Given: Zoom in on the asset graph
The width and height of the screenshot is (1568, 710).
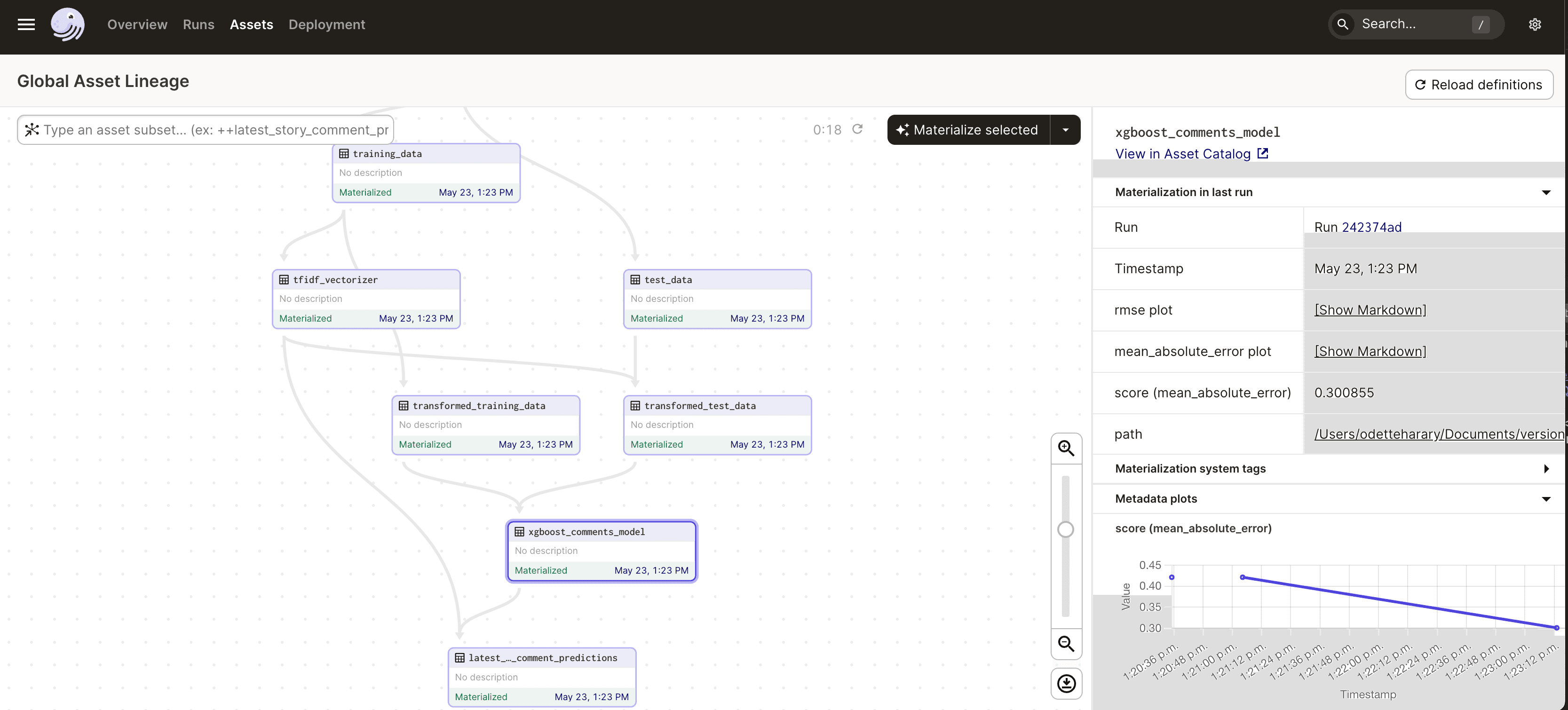Looking at the screenshot, I should (1066, 449).
